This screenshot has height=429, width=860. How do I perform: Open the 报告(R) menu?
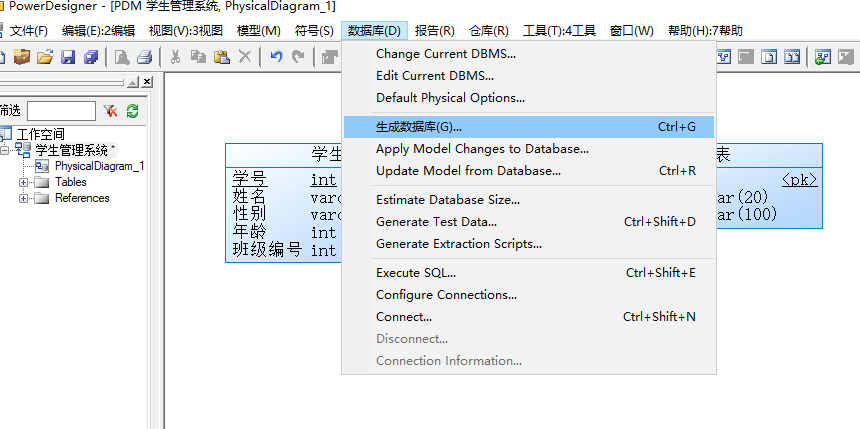(x=434, y=31)
